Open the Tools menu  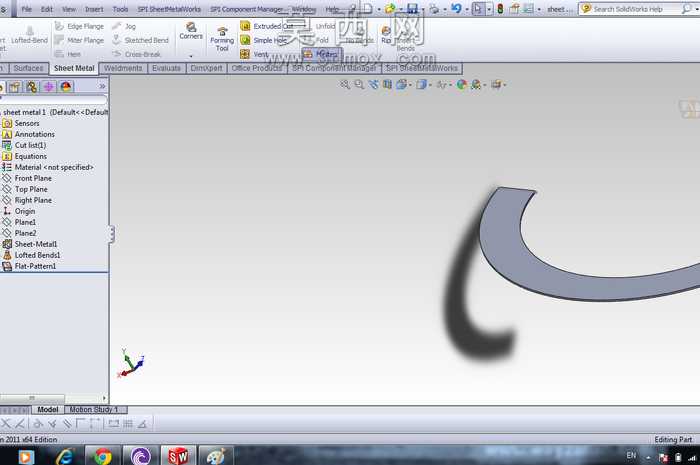[120, 9]
